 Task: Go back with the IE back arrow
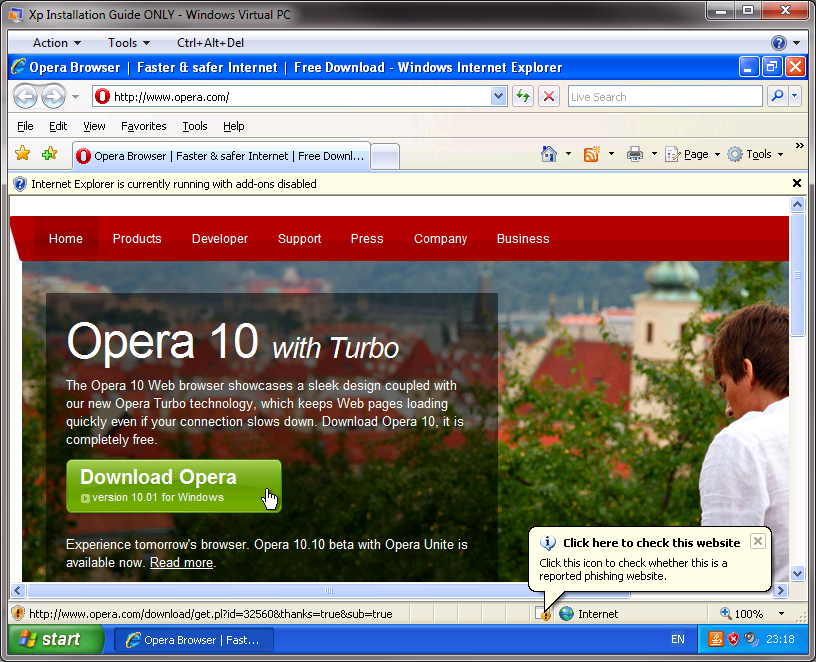pyautogui.click(x=26, y=96)
